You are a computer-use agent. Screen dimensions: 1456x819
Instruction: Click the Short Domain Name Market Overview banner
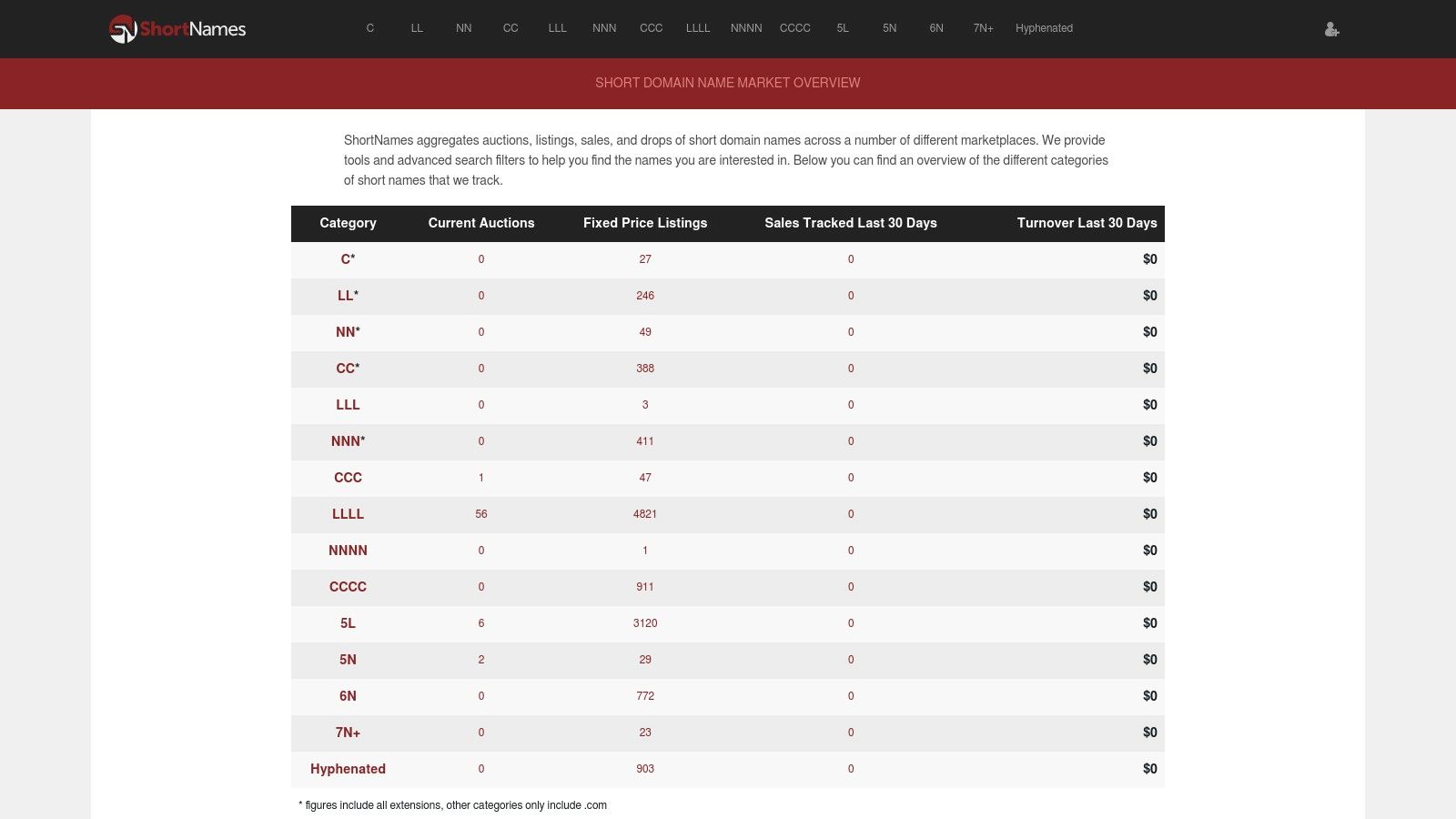point(727,83)
